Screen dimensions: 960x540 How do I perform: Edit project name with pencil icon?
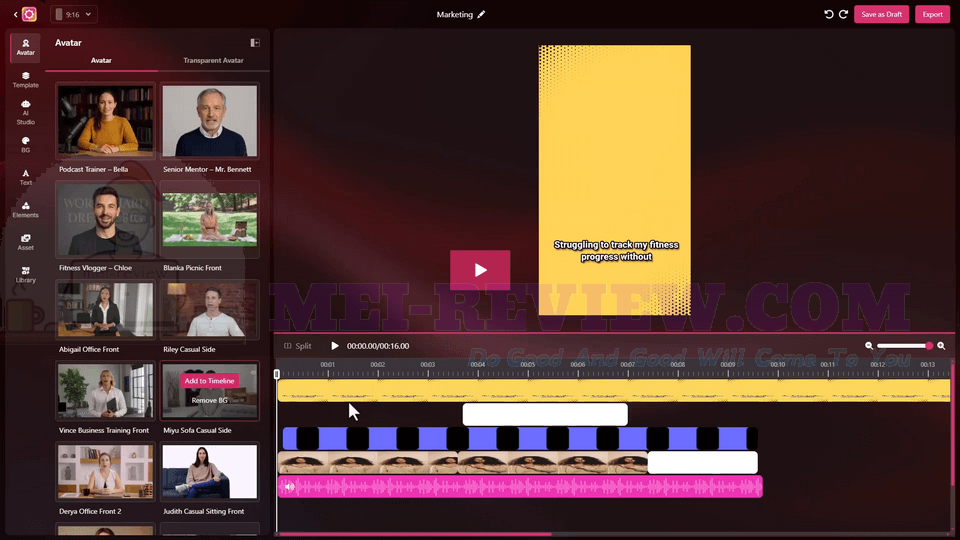point(481,14)
